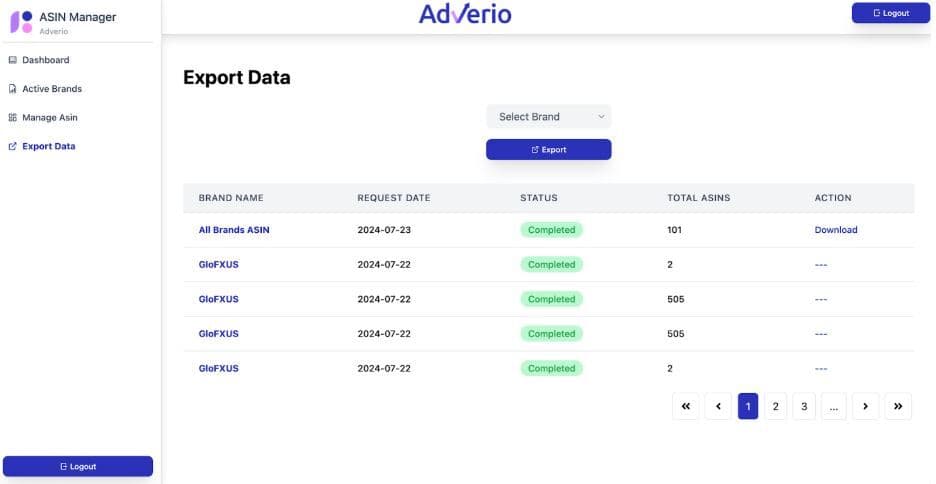Click the Total ASINs column header
The width and height of the screenshot is (936, 484).
(698, 198)
